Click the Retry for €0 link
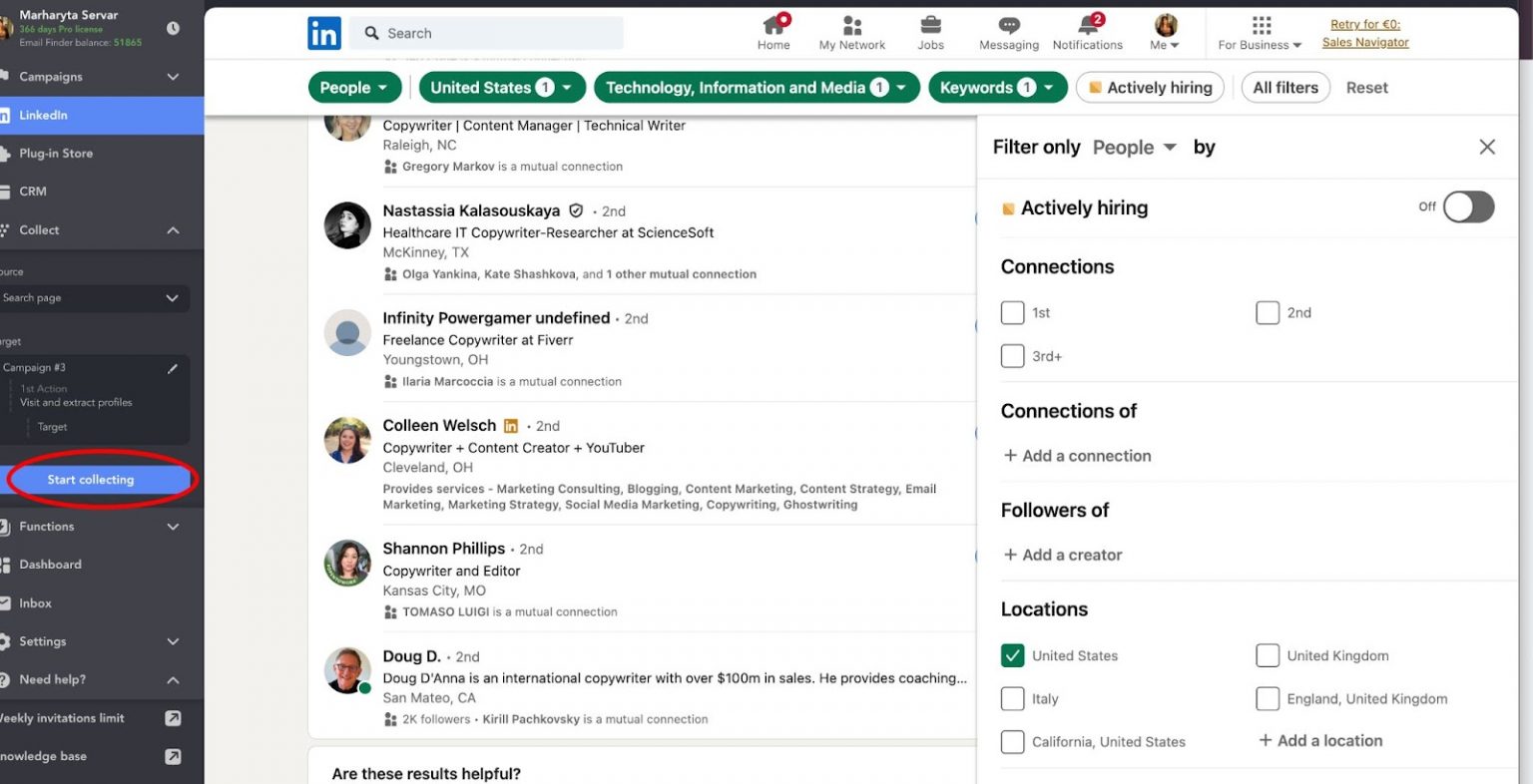The image size is (1533, 784). 1365,24
